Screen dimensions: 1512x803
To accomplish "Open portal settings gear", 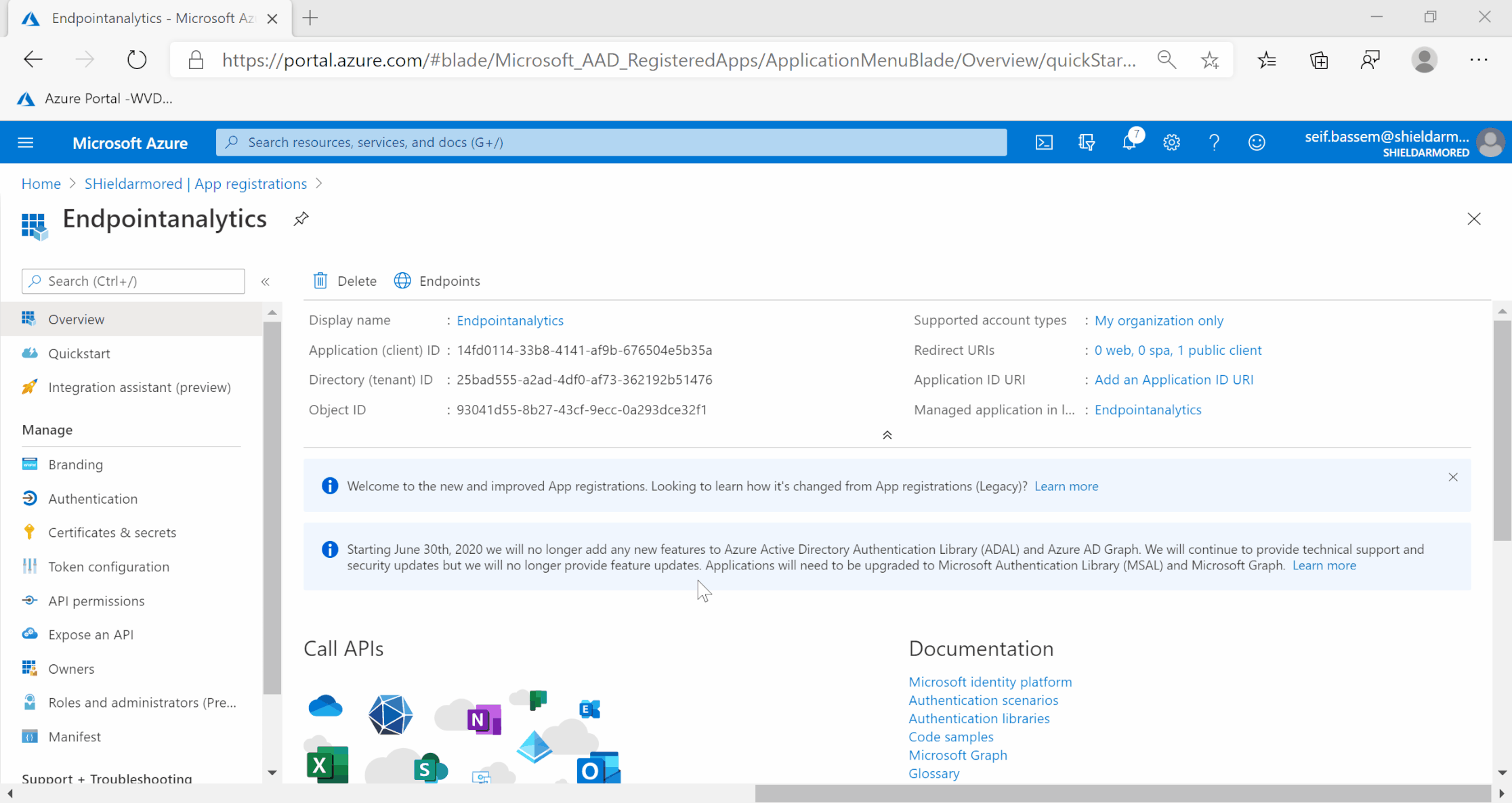I will coord(1171,142).
